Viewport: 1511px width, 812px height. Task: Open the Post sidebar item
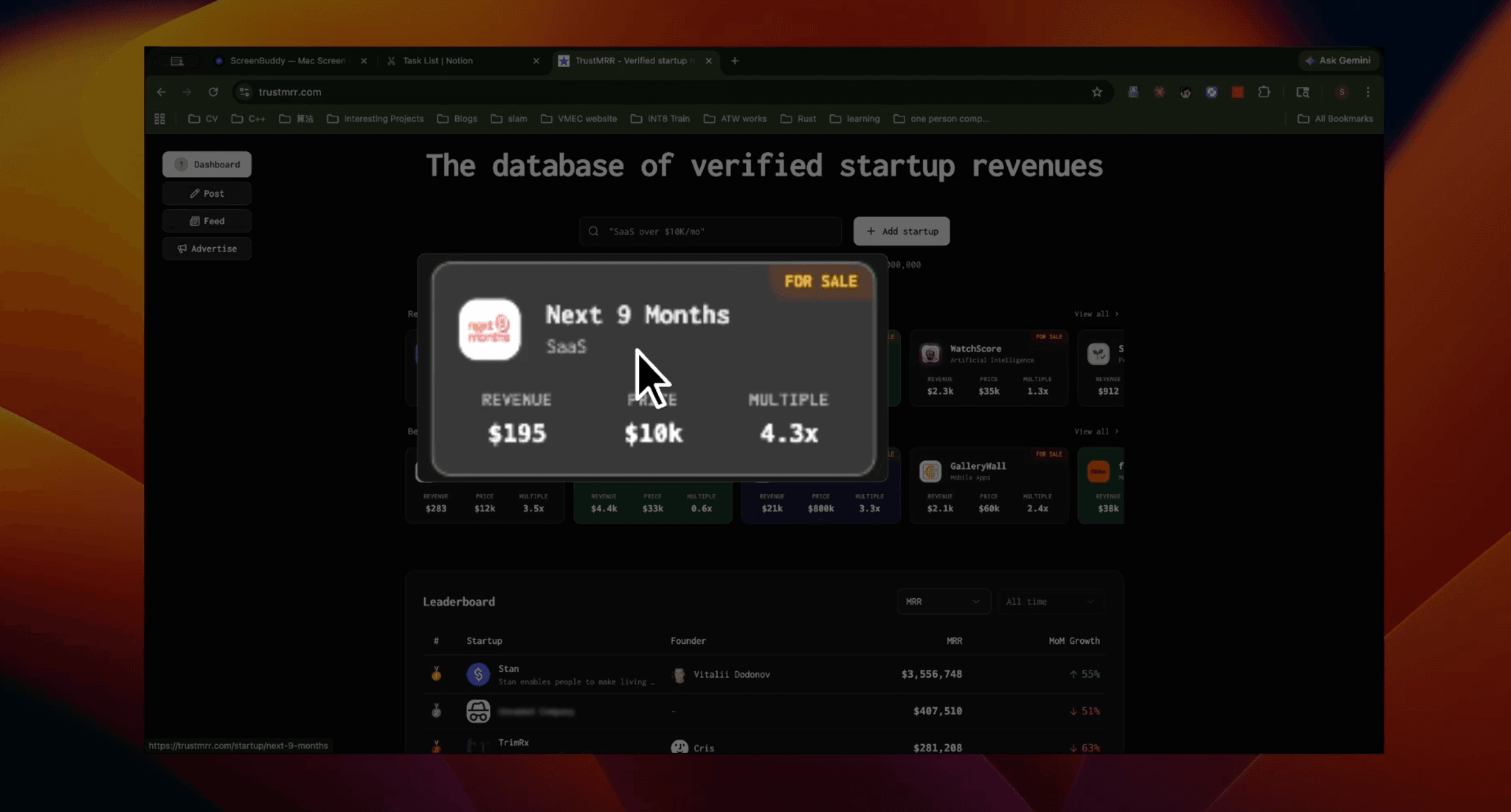(x=207, y=193)
